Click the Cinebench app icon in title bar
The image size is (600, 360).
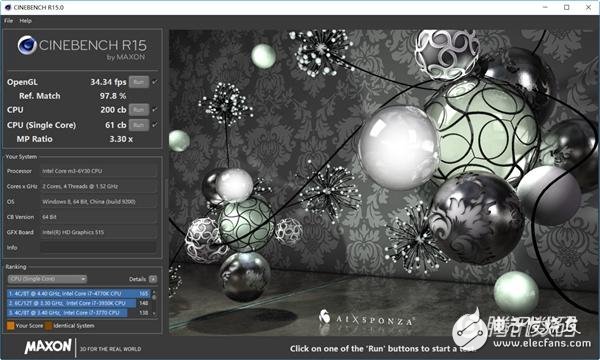click(x=8, y=7)
